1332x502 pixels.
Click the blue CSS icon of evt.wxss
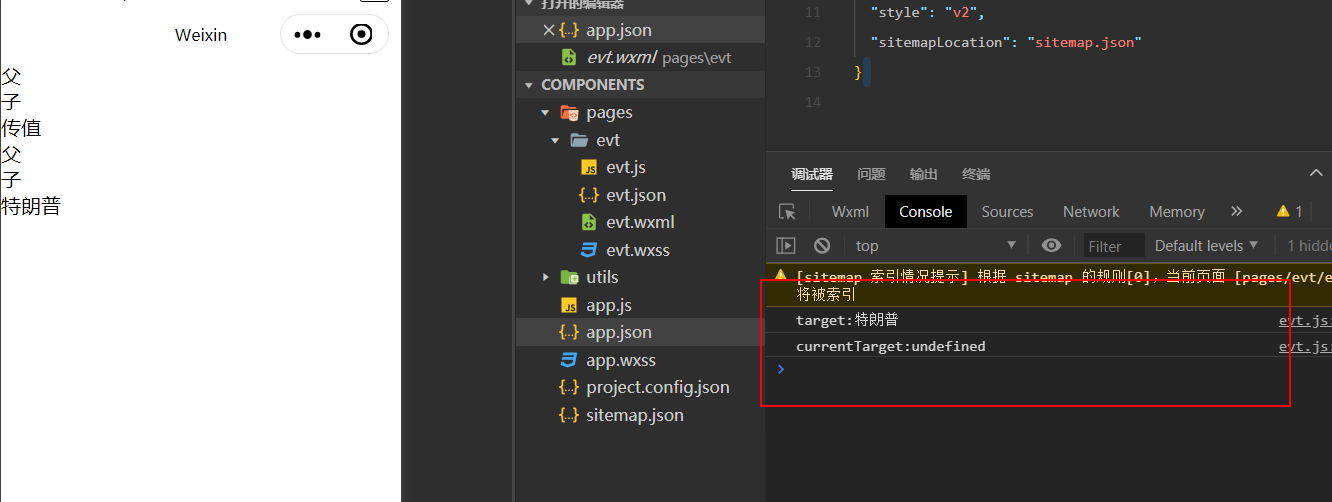click(589, 250)
